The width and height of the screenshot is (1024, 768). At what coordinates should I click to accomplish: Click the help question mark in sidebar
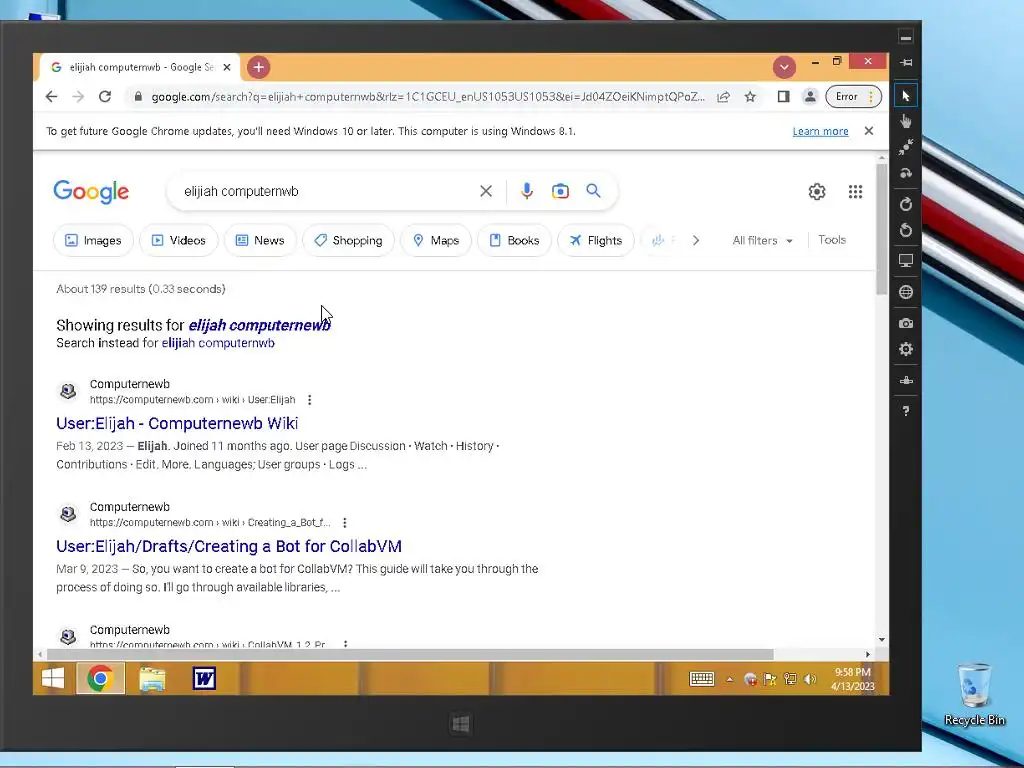906,411
